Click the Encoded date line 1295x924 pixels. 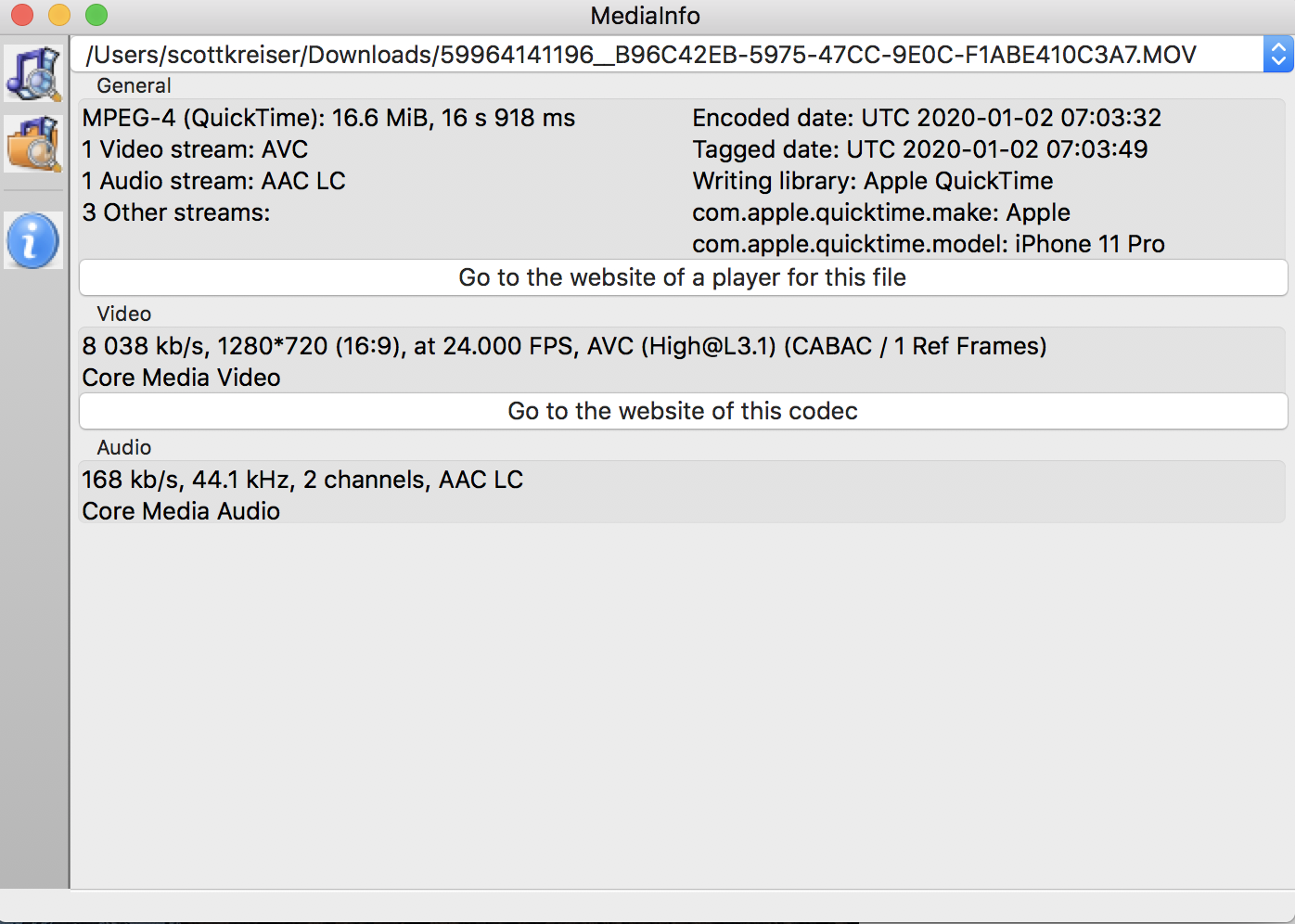927,118
